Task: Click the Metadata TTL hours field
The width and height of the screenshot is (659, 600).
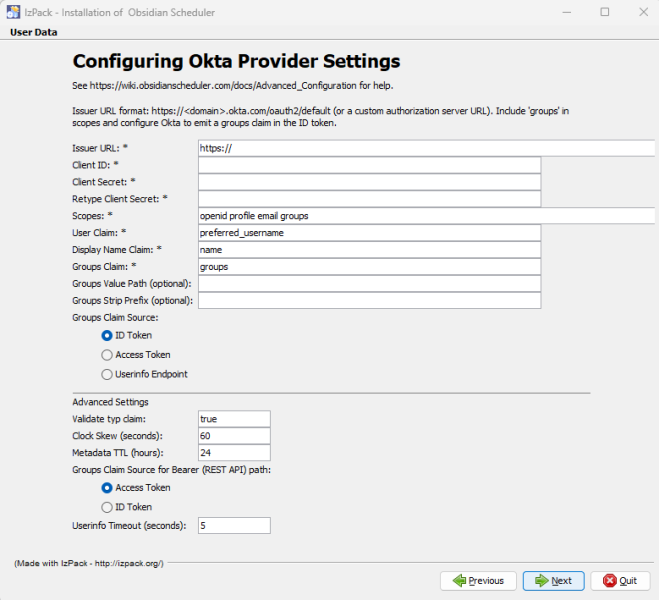Action: click(x=234, y=453)
